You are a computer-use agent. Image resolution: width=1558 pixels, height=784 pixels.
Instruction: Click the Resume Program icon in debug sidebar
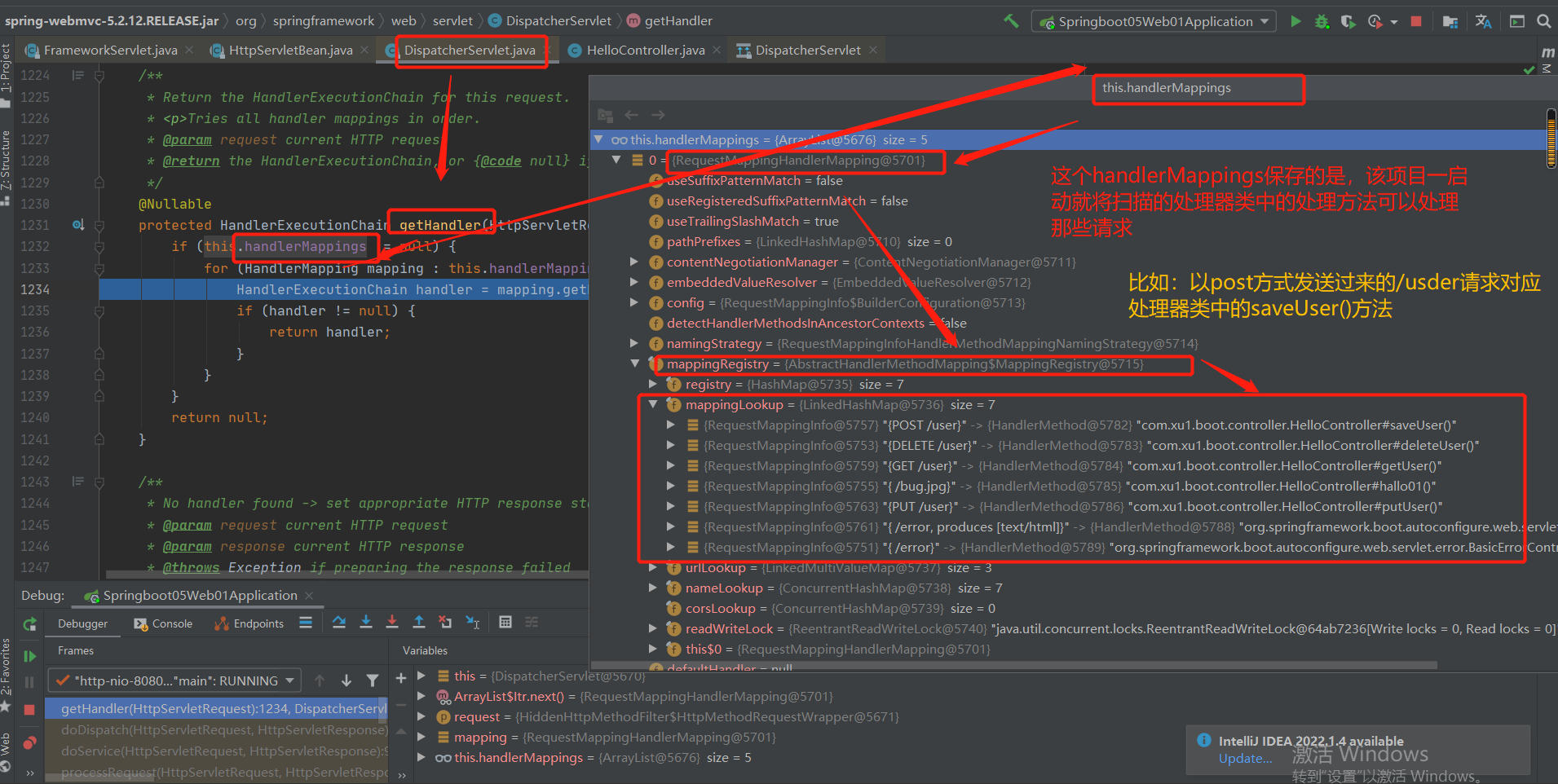coord(30,656)
